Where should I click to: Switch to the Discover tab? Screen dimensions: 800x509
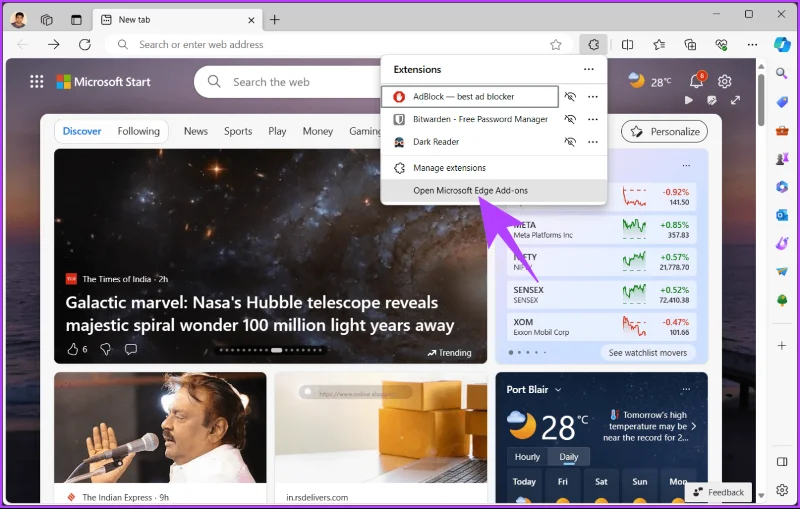pos(82,131)
